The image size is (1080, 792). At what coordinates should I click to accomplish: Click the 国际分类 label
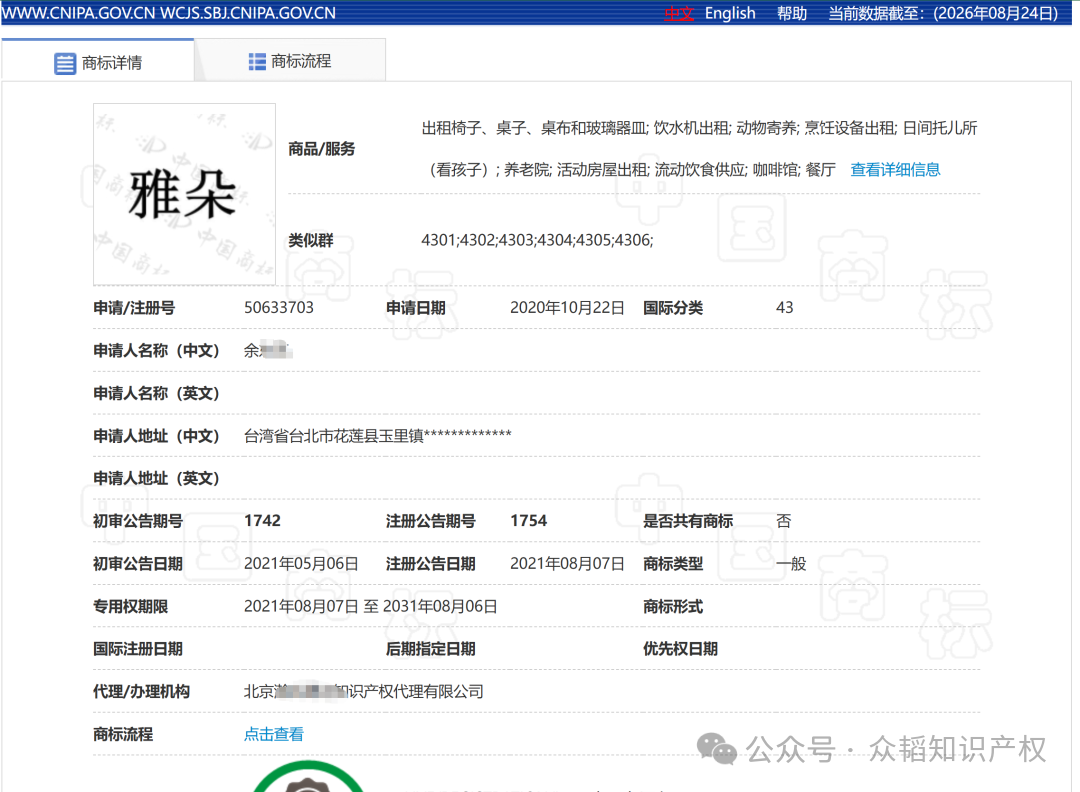(x=672, y=308)
